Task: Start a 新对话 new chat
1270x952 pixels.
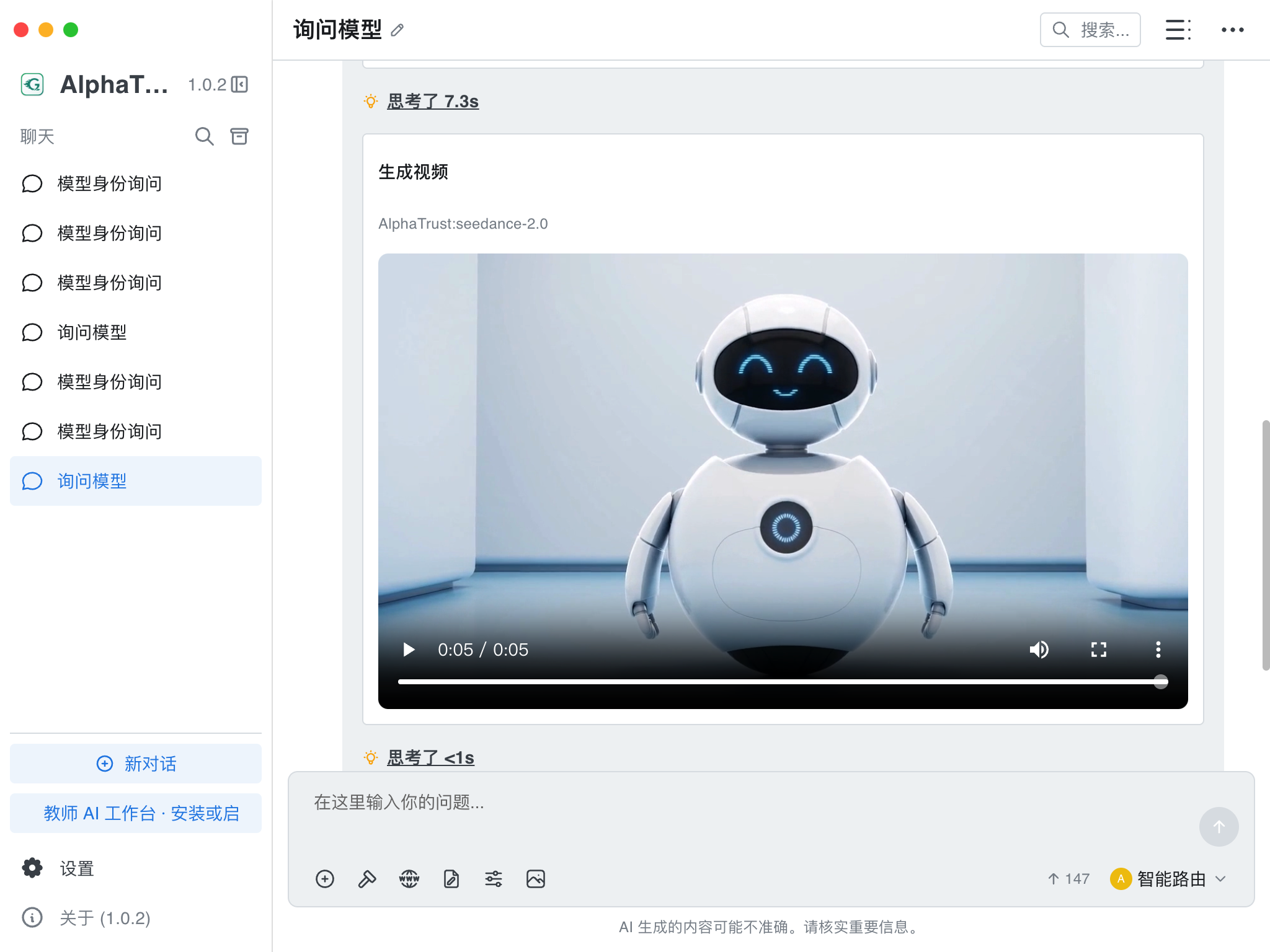Action: point(136,764)
